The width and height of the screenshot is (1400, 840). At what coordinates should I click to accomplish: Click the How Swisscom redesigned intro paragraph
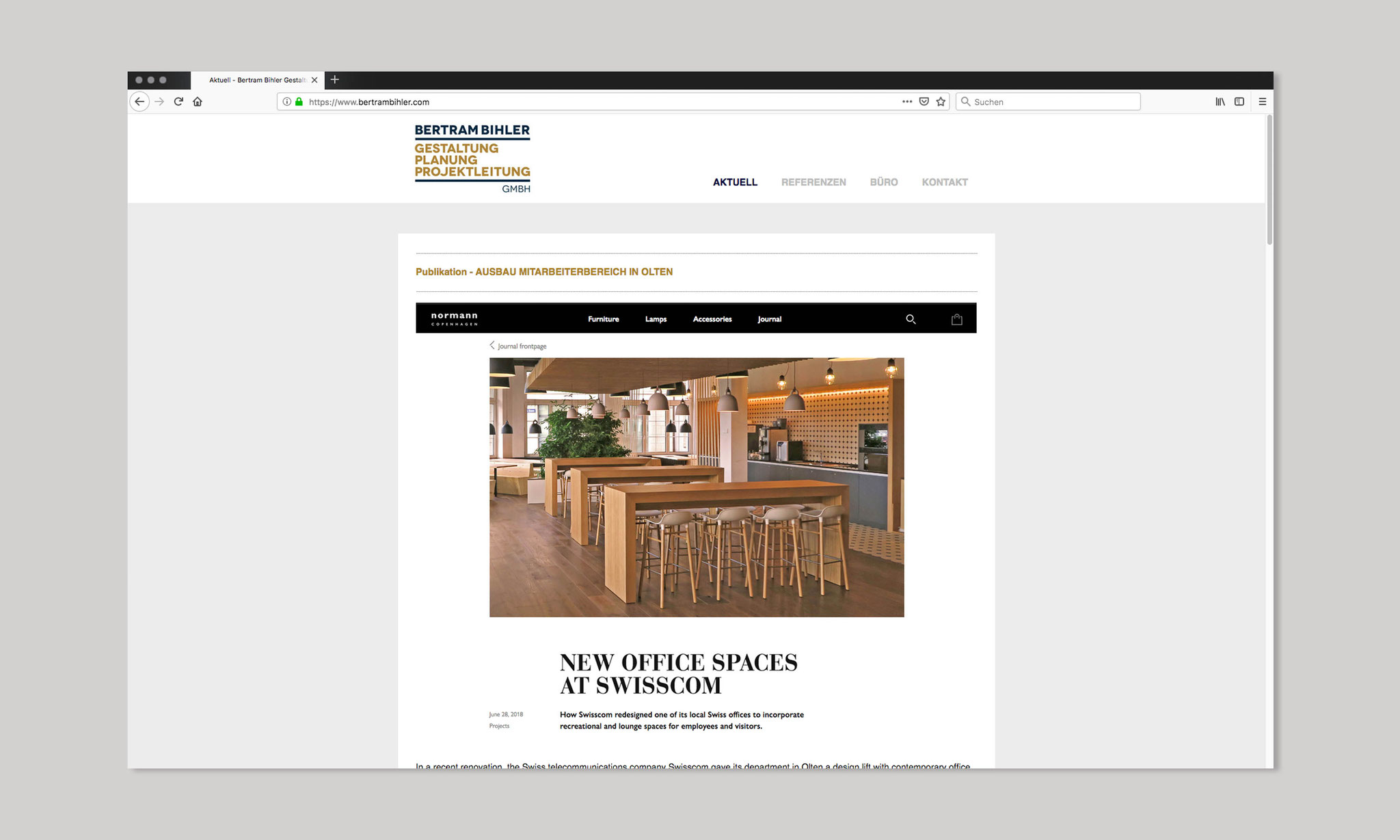682,720
